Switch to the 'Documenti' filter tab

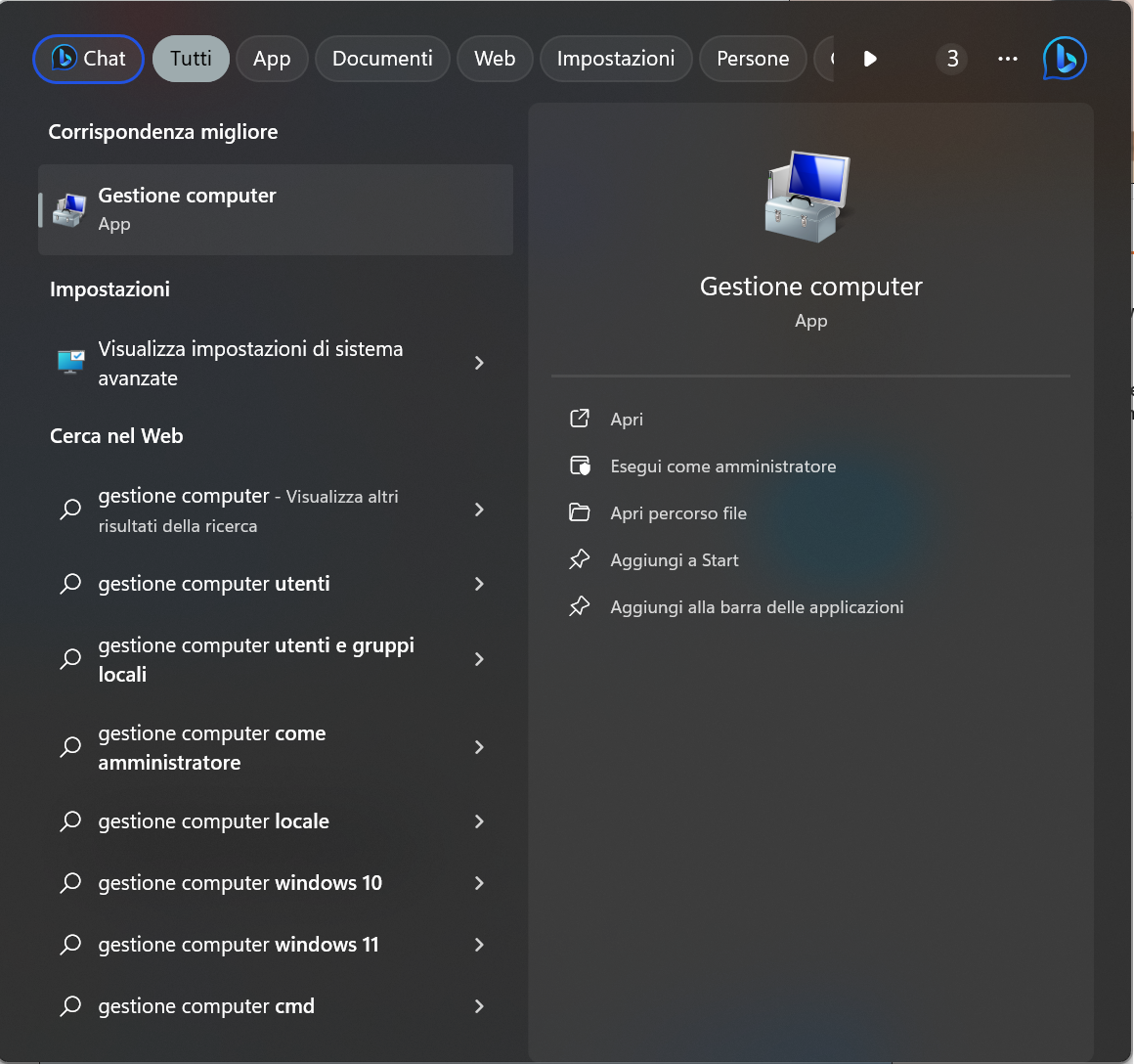point(382,59)
